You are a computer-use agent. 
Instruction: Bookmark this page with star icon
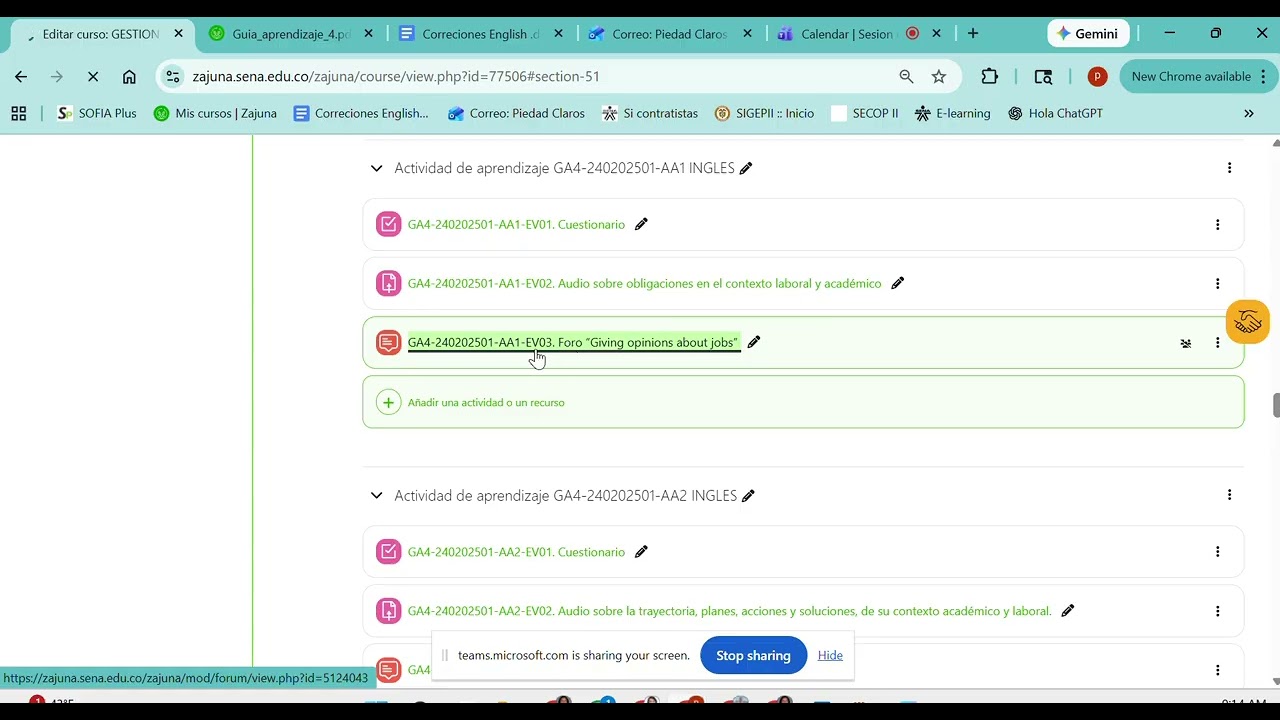click(938, 76)
